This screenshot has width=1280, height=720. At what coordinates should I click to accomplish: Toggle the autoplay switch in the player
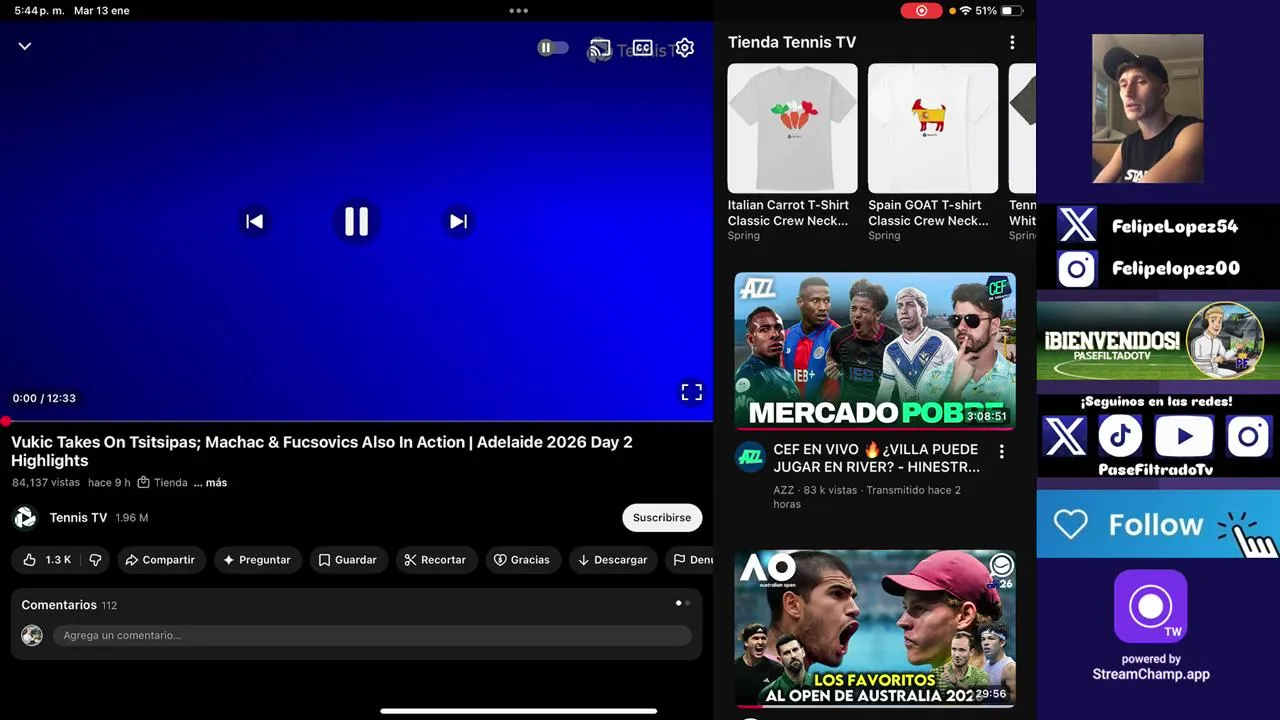552,48
